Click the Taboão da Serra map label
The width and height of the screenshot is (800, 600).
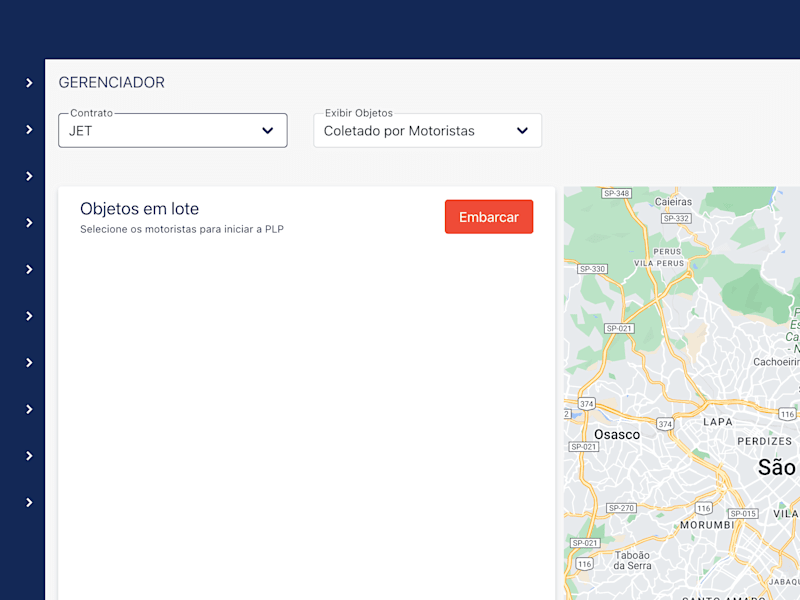point(632,560)
